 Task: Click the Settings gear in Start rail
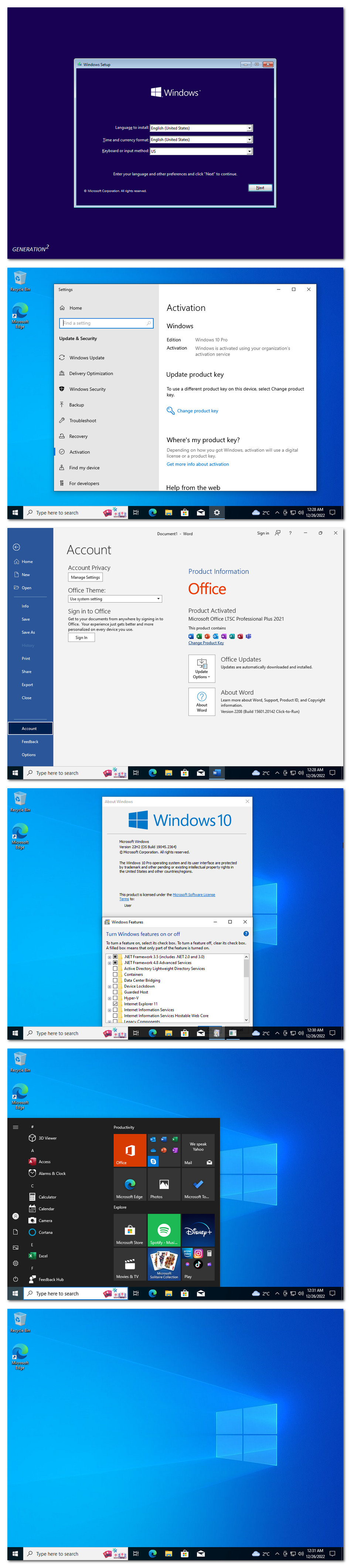click(16, 1262)
